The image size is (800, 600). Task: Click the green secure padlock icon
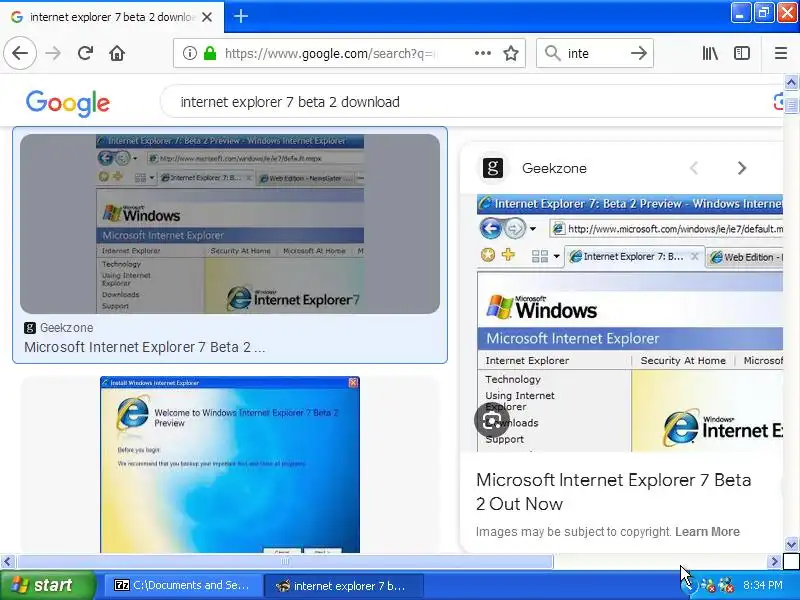coord(210,53)
